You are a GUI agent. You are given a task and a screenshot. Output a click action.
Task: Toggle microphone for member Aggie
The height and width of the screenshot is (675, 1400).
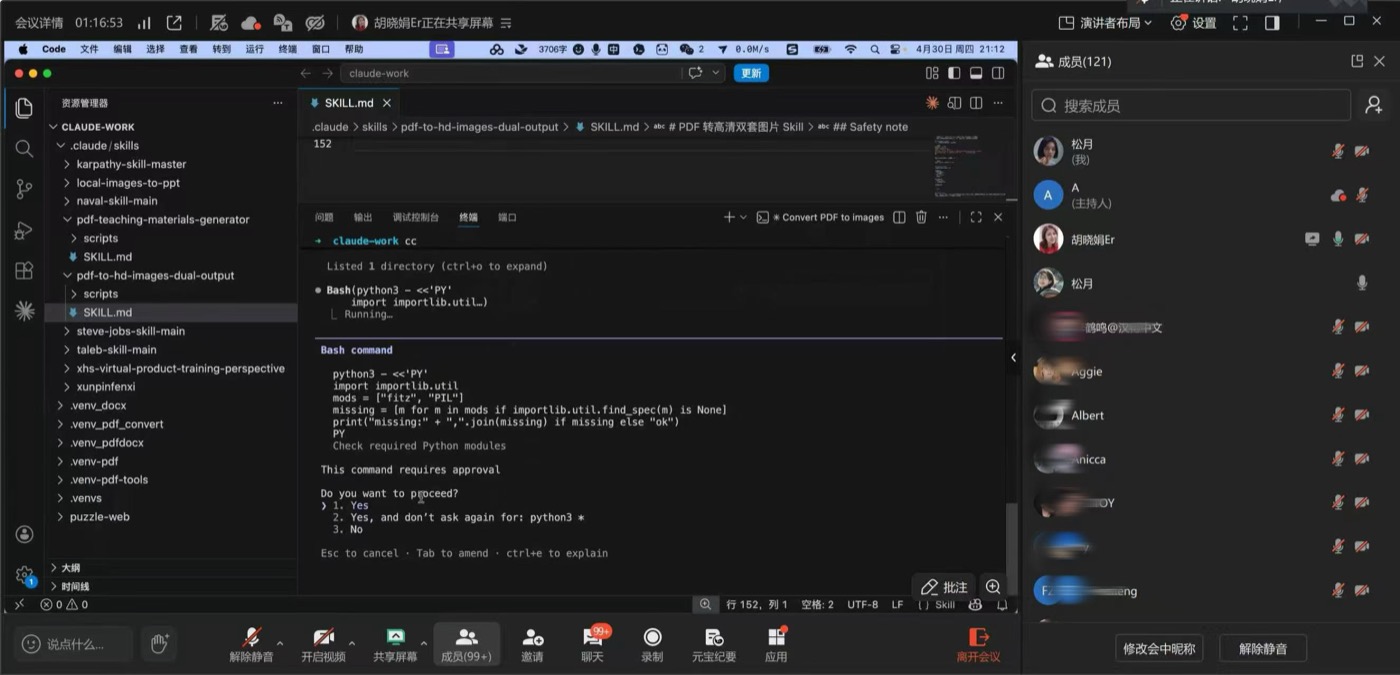click(x=1338, y=371)
